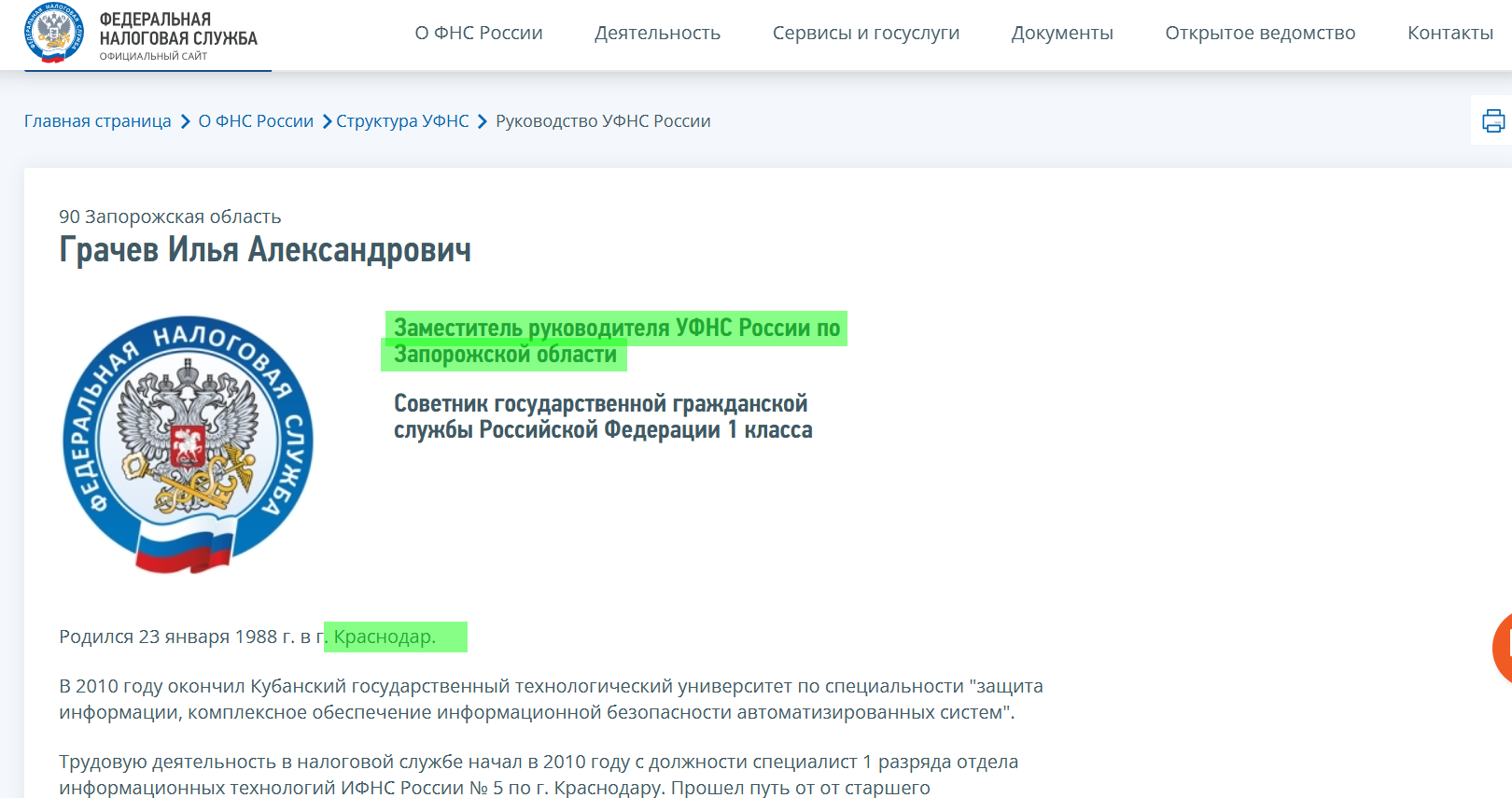Viewport: 1512px width, 798px height.
Task: Click 'Советник государственной гражданской службы' rank text
Action: pyautogui.click(x=603, y=416)
